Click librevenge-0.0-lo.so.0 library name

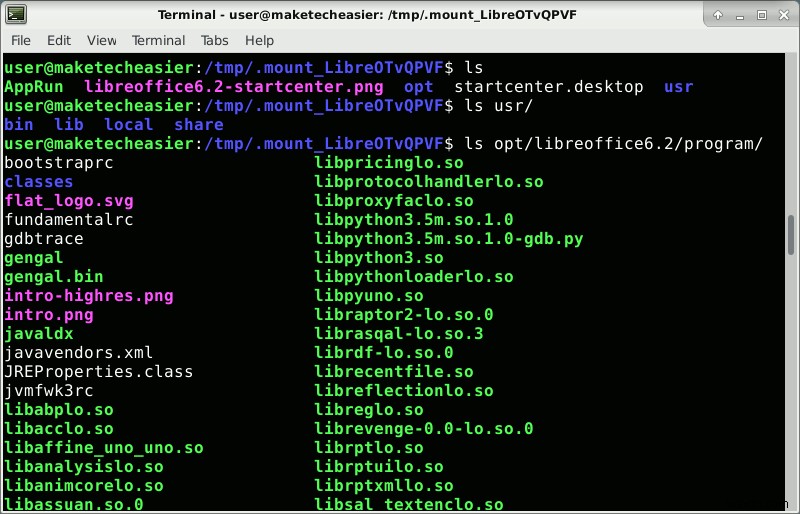[x=423, y=429]
